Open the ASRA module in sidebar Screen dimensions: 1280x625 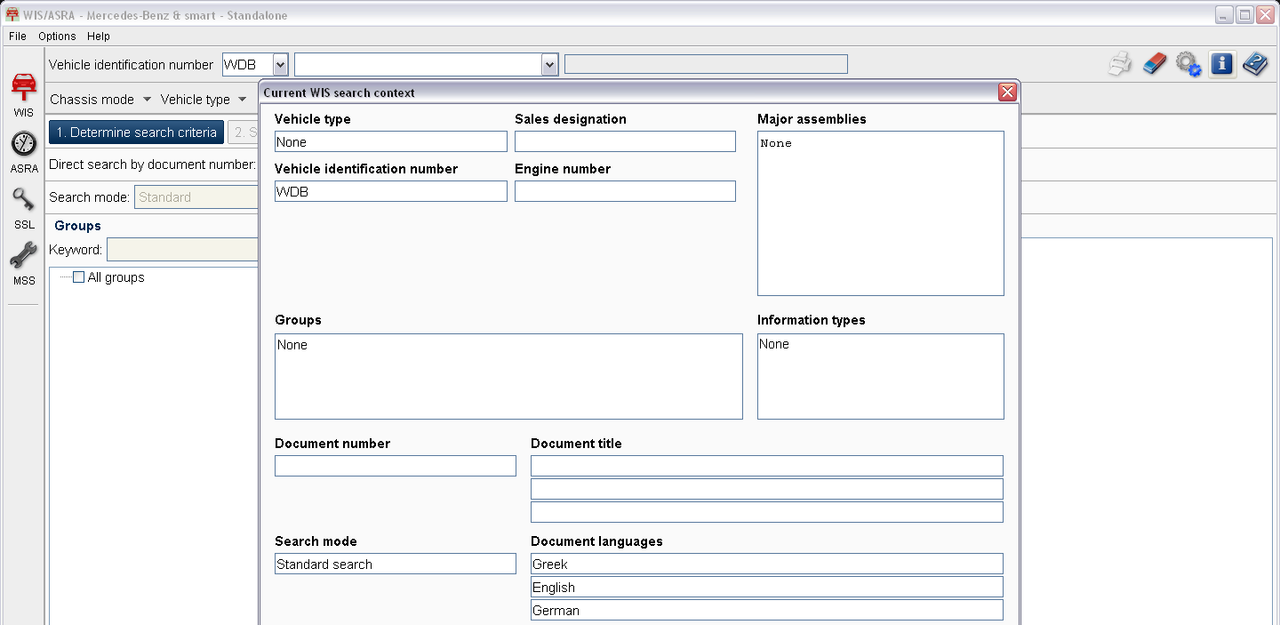click(23, 152)
